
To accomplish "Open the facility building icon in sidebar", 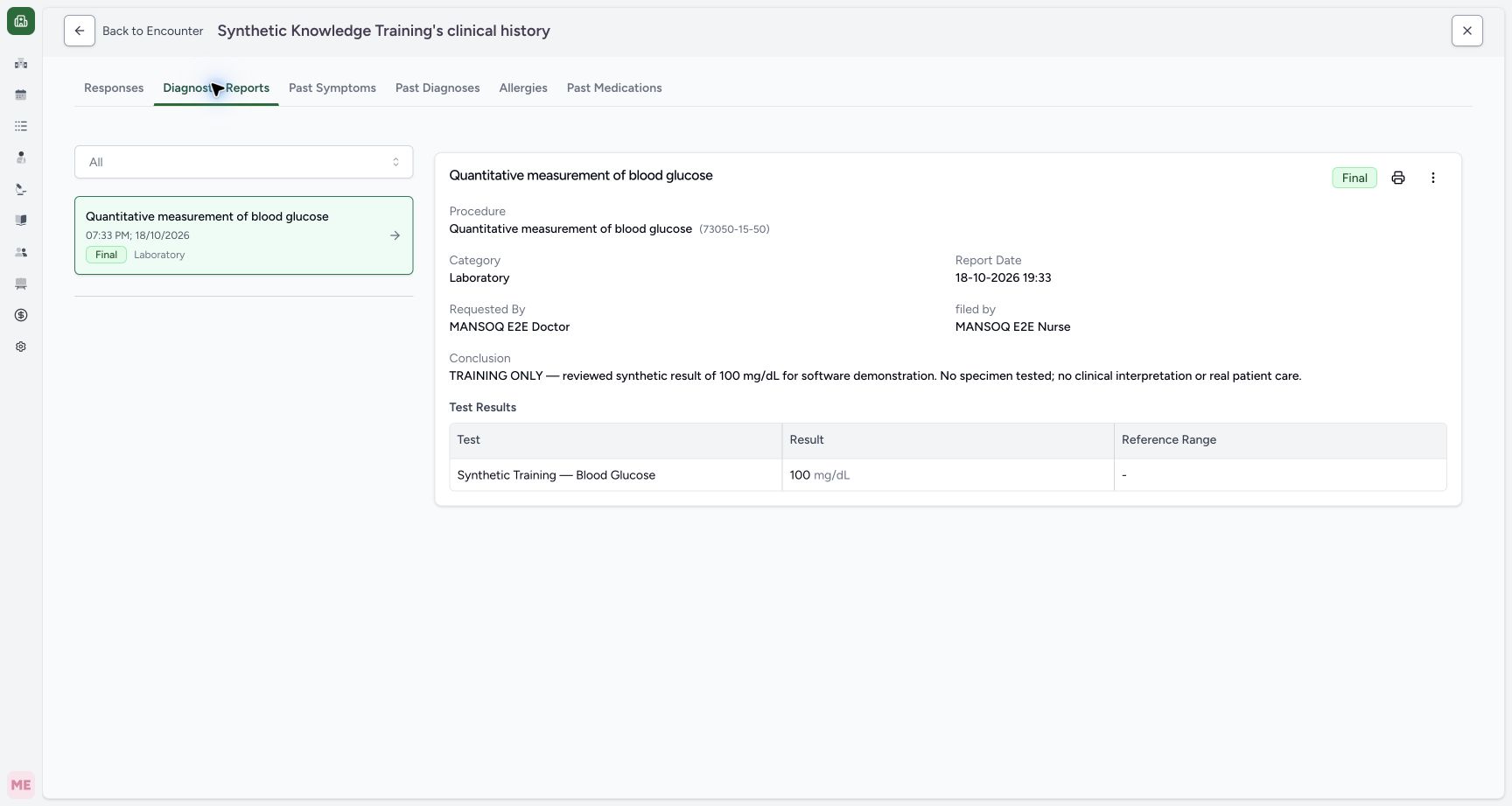I will [x=21, y=63].
